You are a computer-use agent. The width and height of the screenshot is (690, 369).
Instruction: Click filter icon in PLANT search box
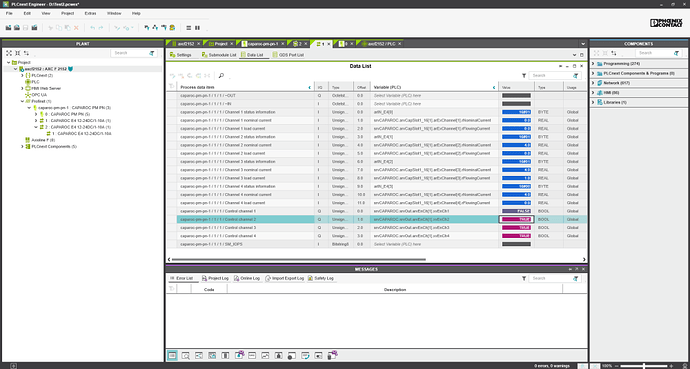click(152, 53)
